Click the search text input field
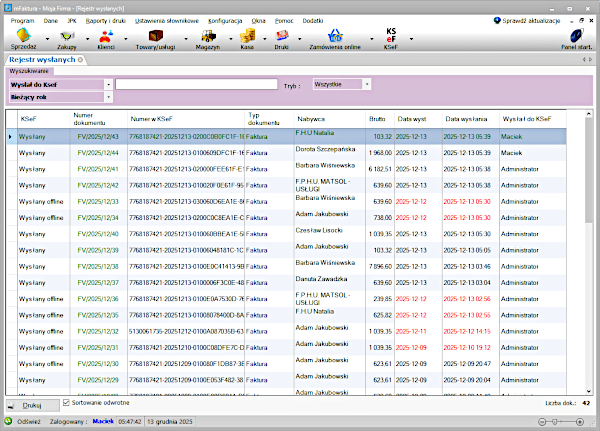The height and width of the screenshot is (431, 600). (196, 85)
